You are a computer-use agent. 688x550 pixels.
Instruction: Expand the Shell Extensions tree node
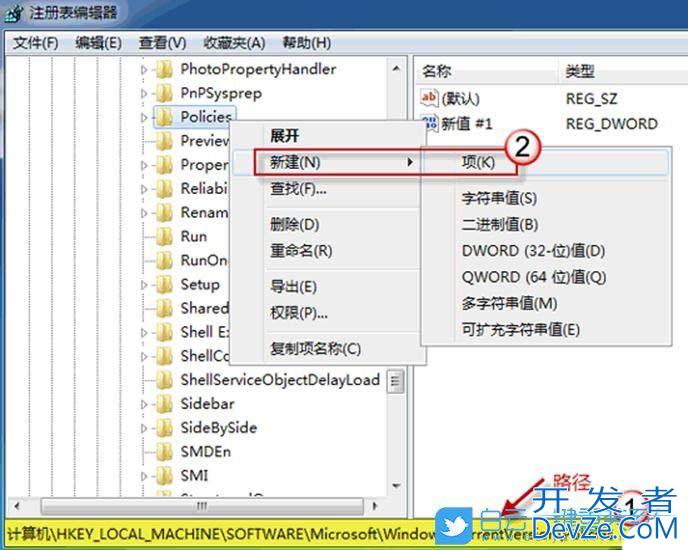(144, 333)
